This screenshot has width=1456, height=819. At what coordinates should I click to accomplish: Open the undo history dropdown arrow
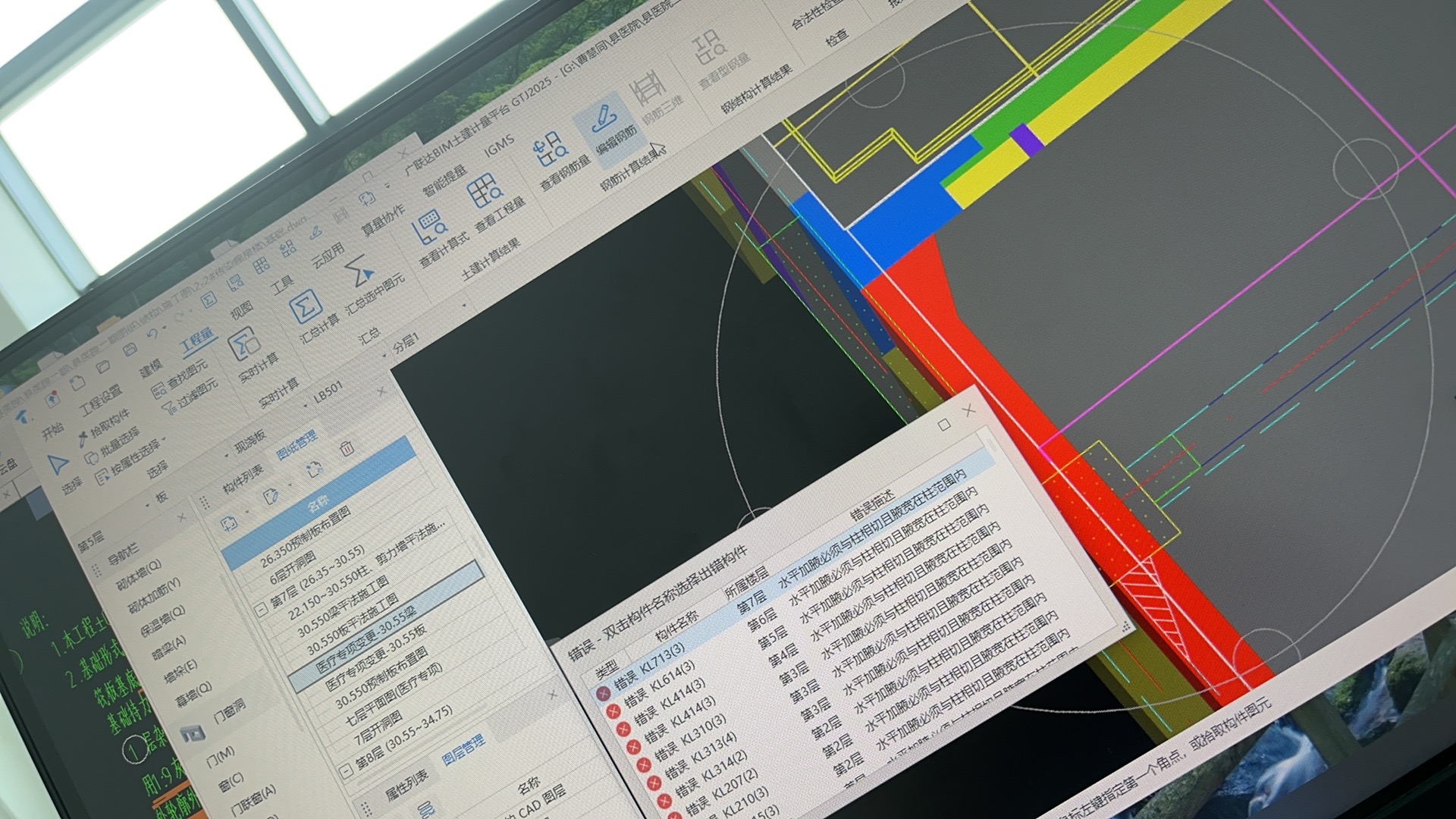pyautogui.click(x=163, y=328)
